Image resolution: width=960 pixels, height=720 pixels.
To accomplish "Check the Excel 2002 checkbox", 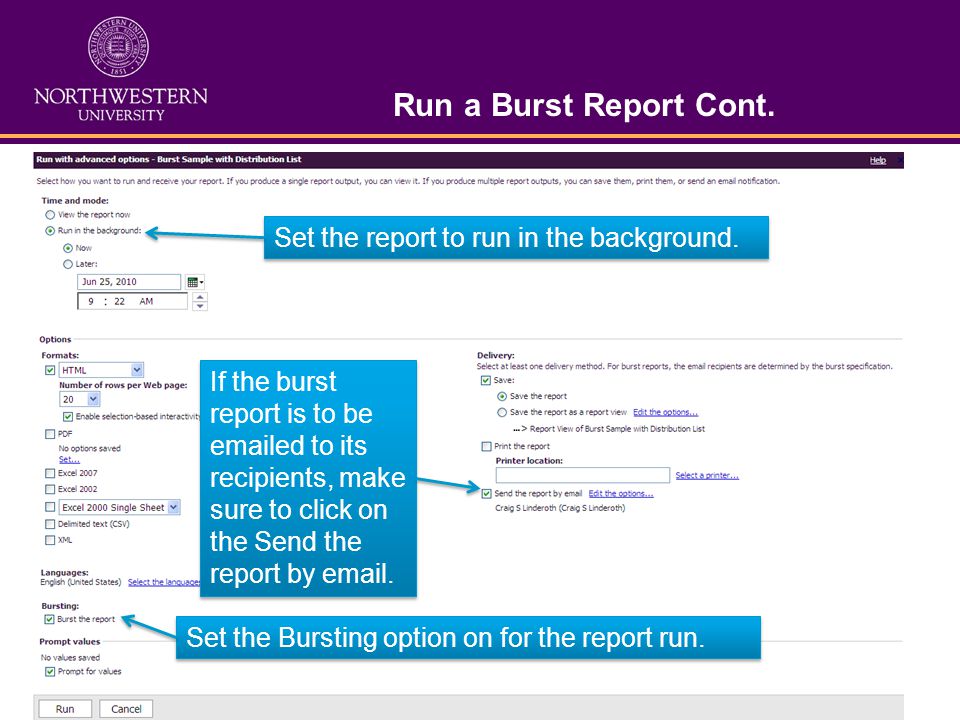I will click(x=50, y=489).
